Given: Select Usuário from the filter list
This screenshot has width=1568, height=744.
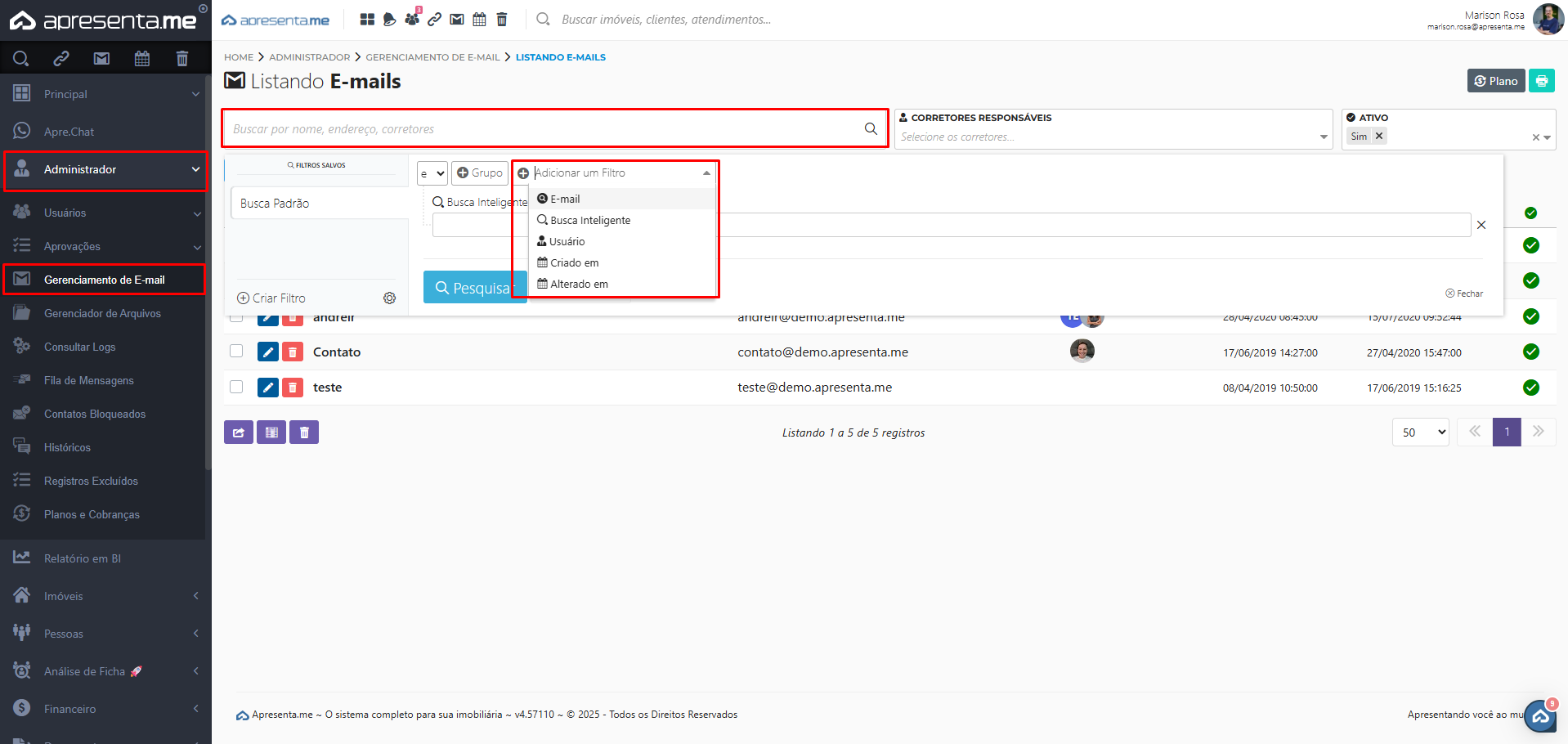Looking at the screenshot, I should [567, 242].
